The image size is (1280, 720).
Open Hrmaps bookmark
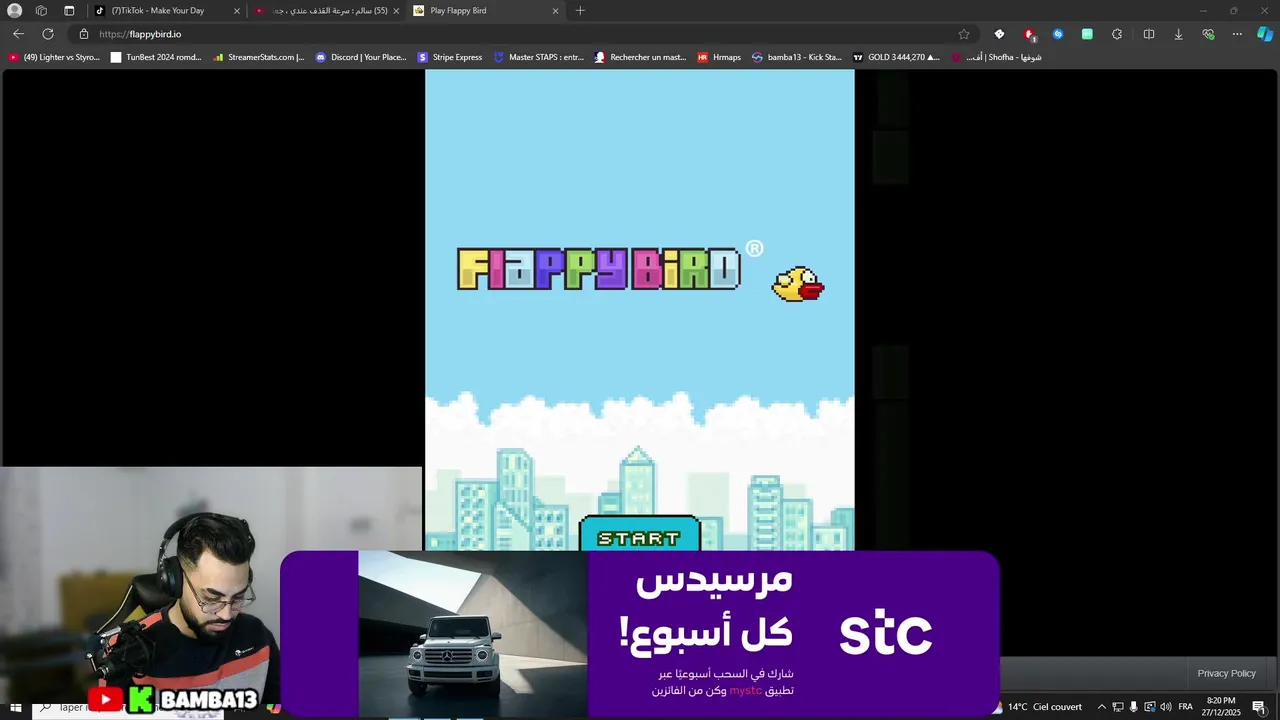pos(719,57)
